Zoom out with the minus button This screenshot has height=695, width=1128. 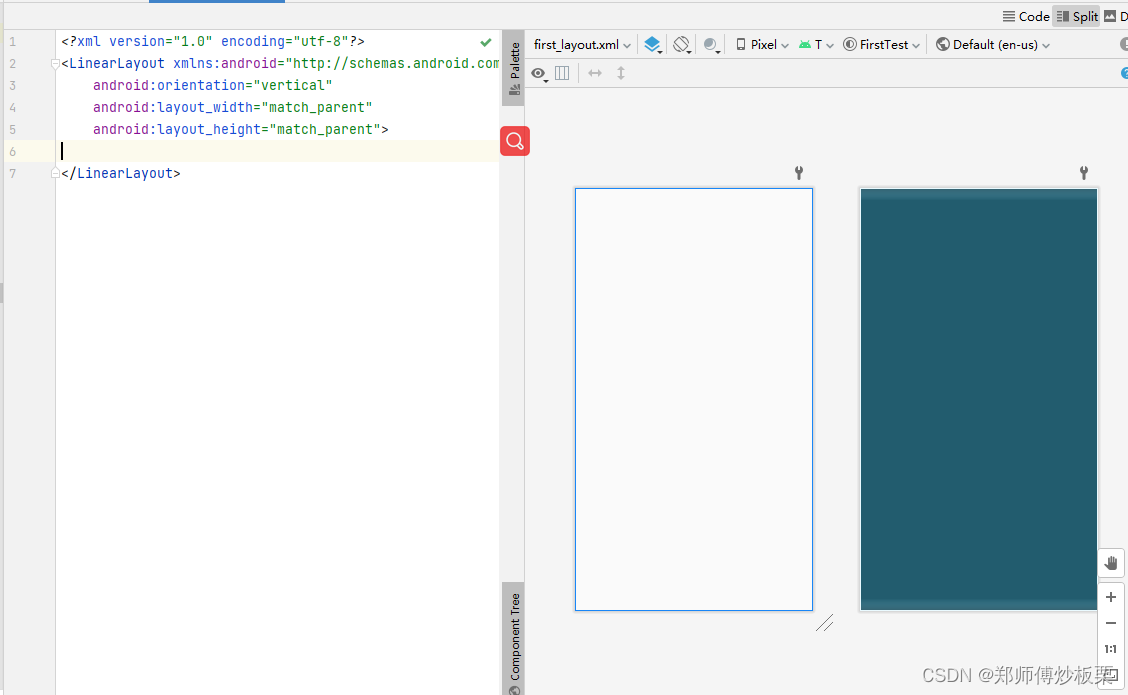click(x=1111, y=623)
